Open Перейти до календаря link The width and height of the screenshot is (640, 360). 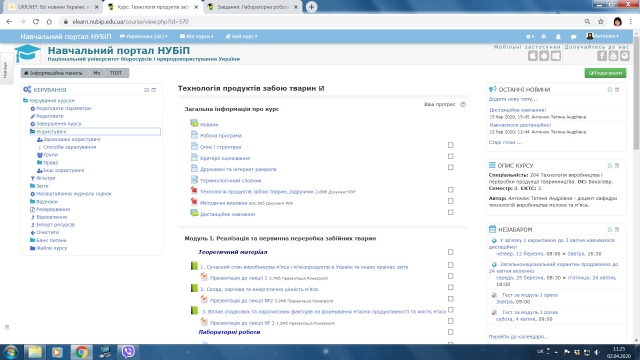[518, 337]
